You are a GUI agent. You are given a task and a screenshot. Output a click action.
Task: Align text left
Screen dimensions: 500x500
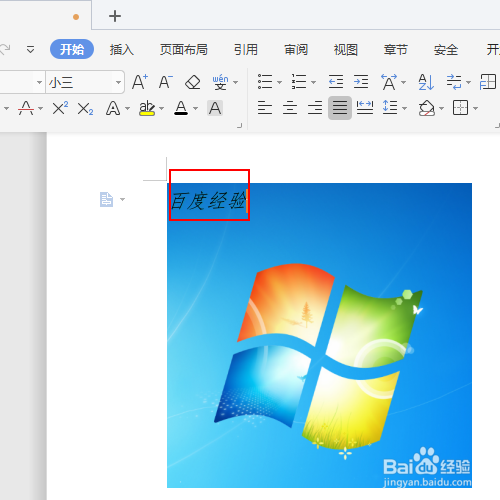pyautogui.click(x=265, y=108)
